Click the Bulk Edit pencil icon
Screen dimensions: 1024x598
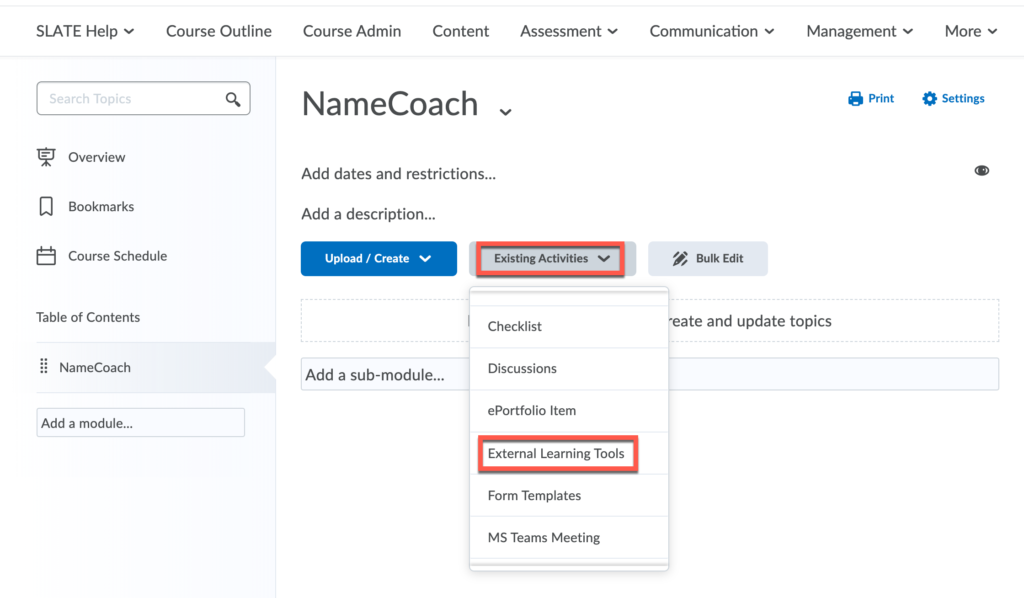click(680, 259)
